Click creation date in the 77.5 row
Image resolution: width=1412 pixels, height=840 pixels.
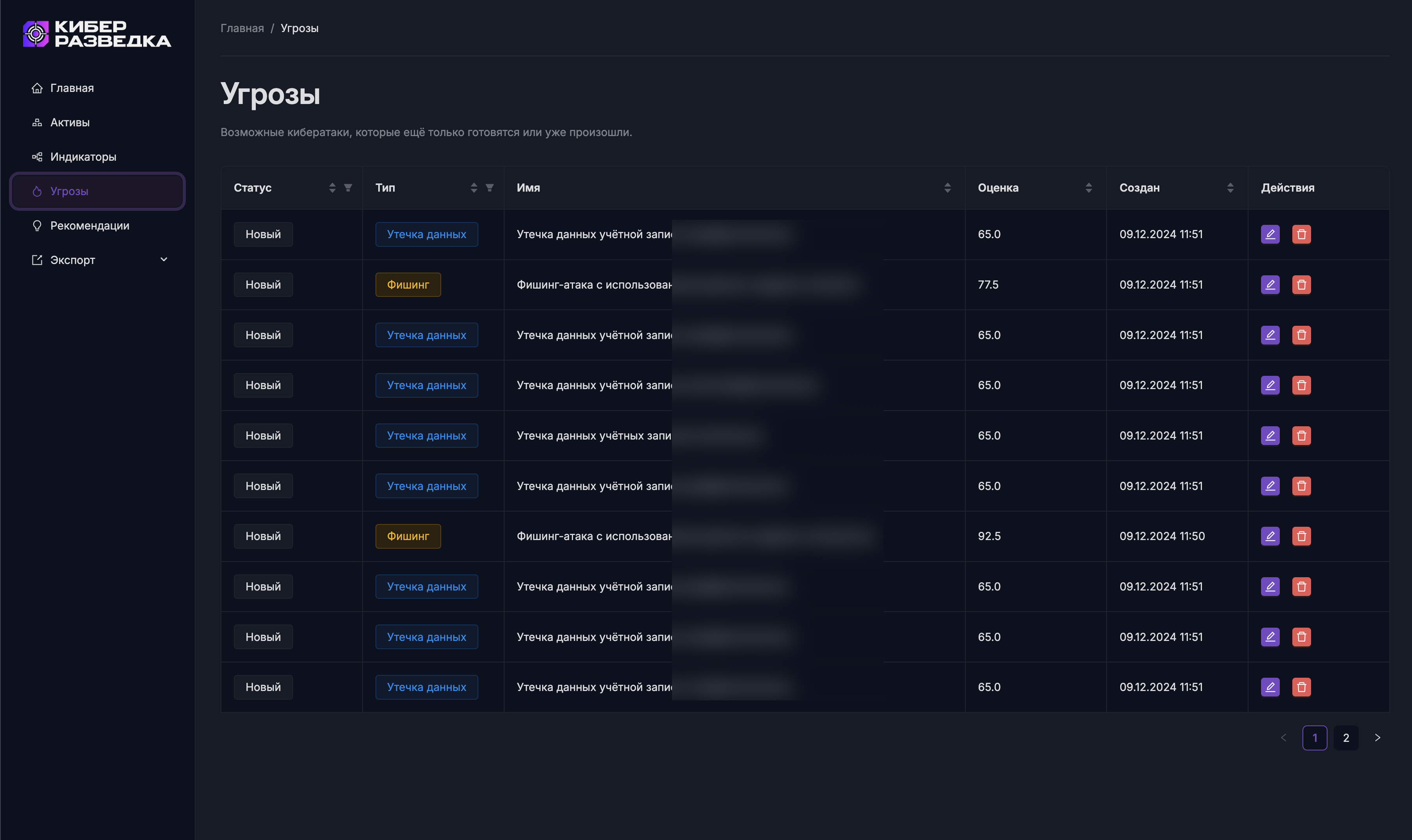(x=1160, y=285)
